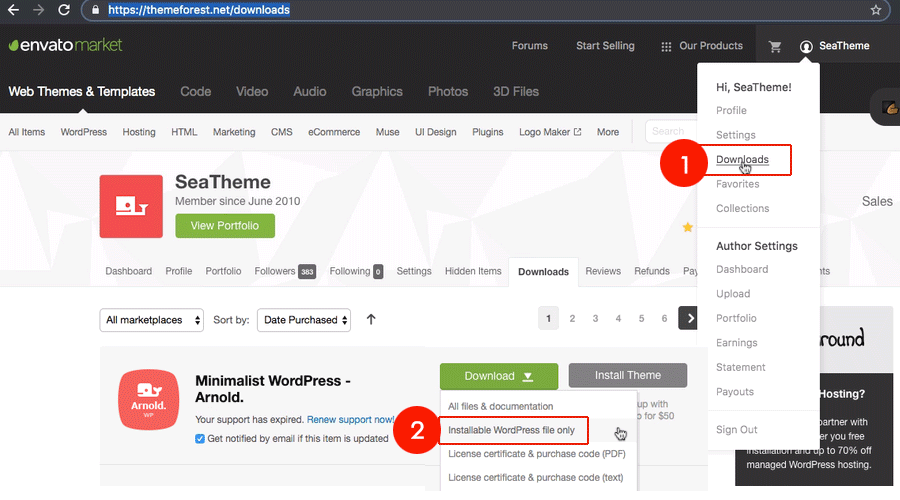
Task: Click the browser back arrow
Action: (x=13, y=10)
